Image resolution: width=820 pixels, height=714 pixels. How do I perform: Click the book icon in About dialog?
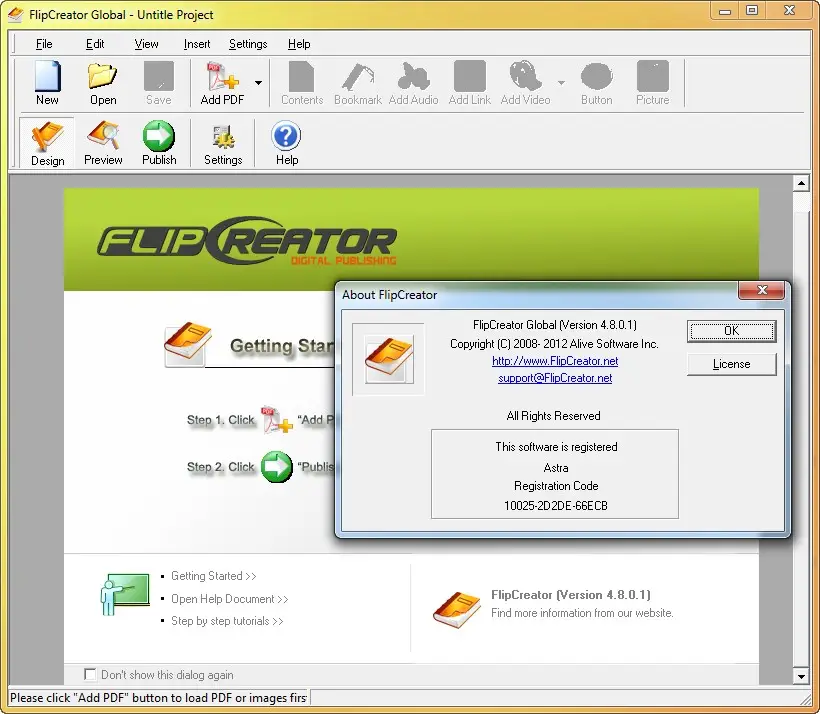(389, 359)
